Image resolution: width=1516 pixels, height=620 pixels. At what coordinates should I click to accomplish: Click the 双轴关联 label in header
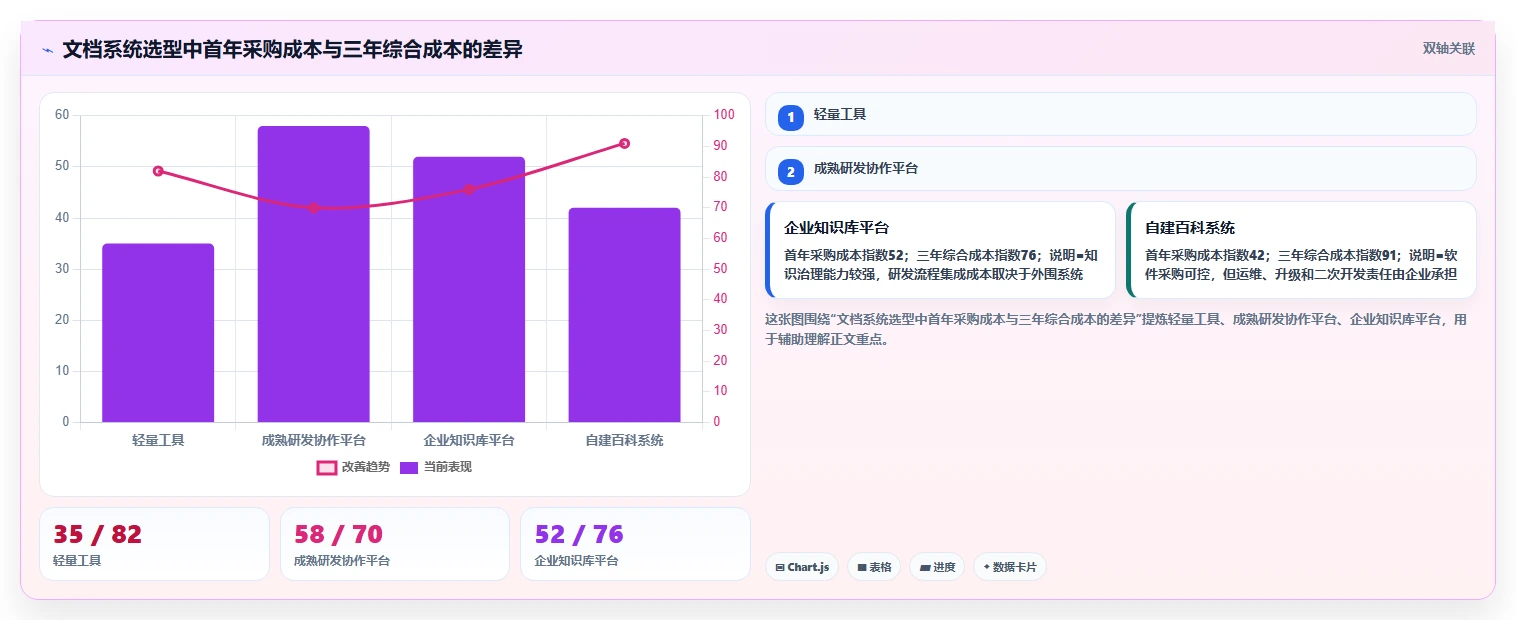coord(1449,48)
